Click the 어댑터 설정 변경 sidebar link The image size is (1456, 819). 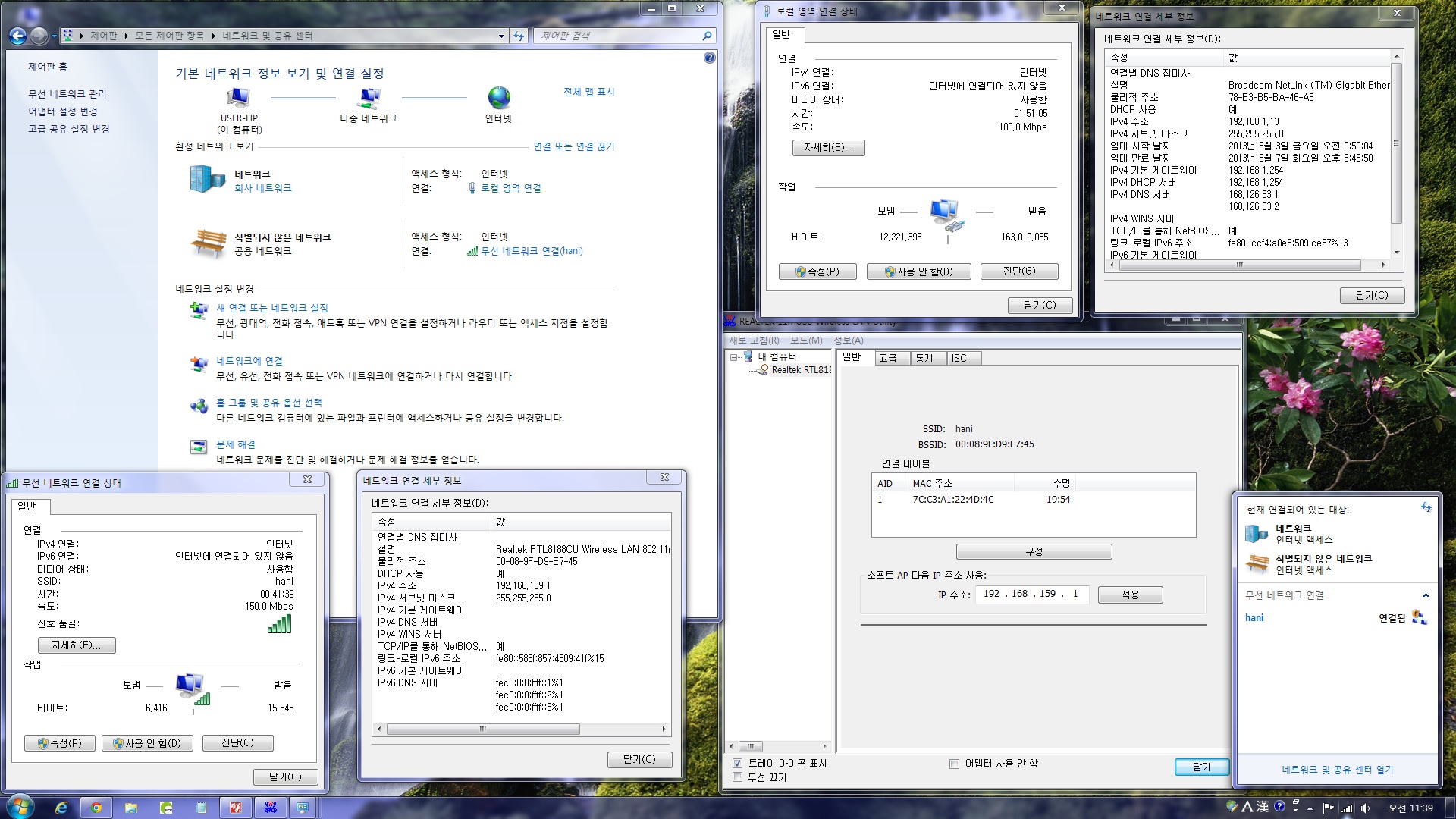(x=63, y=111)
